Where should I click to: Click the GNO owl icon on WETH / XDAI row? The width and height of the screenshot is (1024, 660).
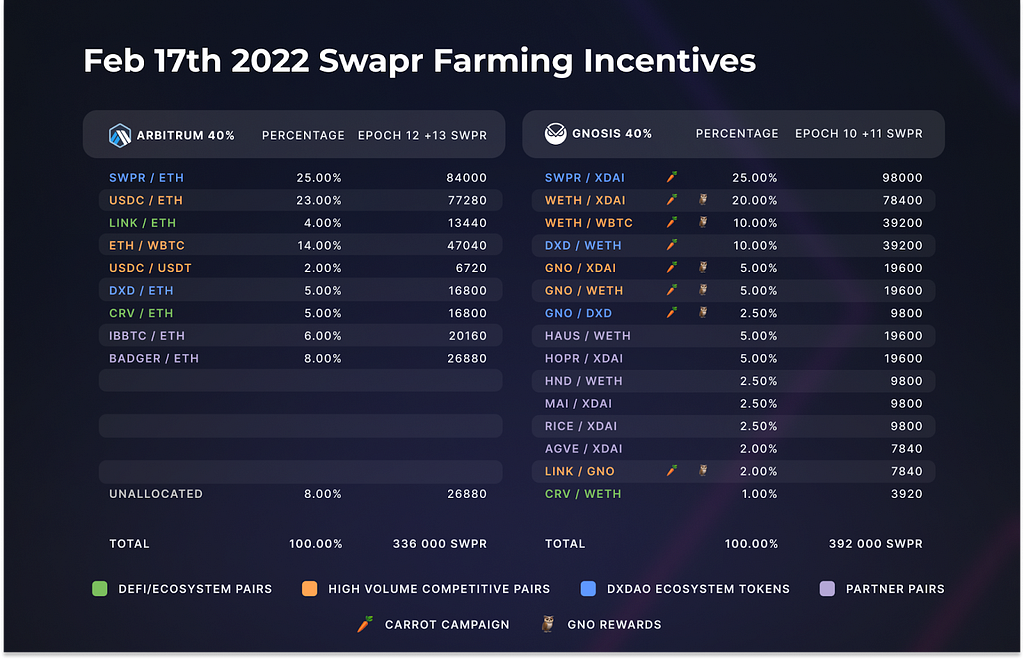(x=703, y=199)
